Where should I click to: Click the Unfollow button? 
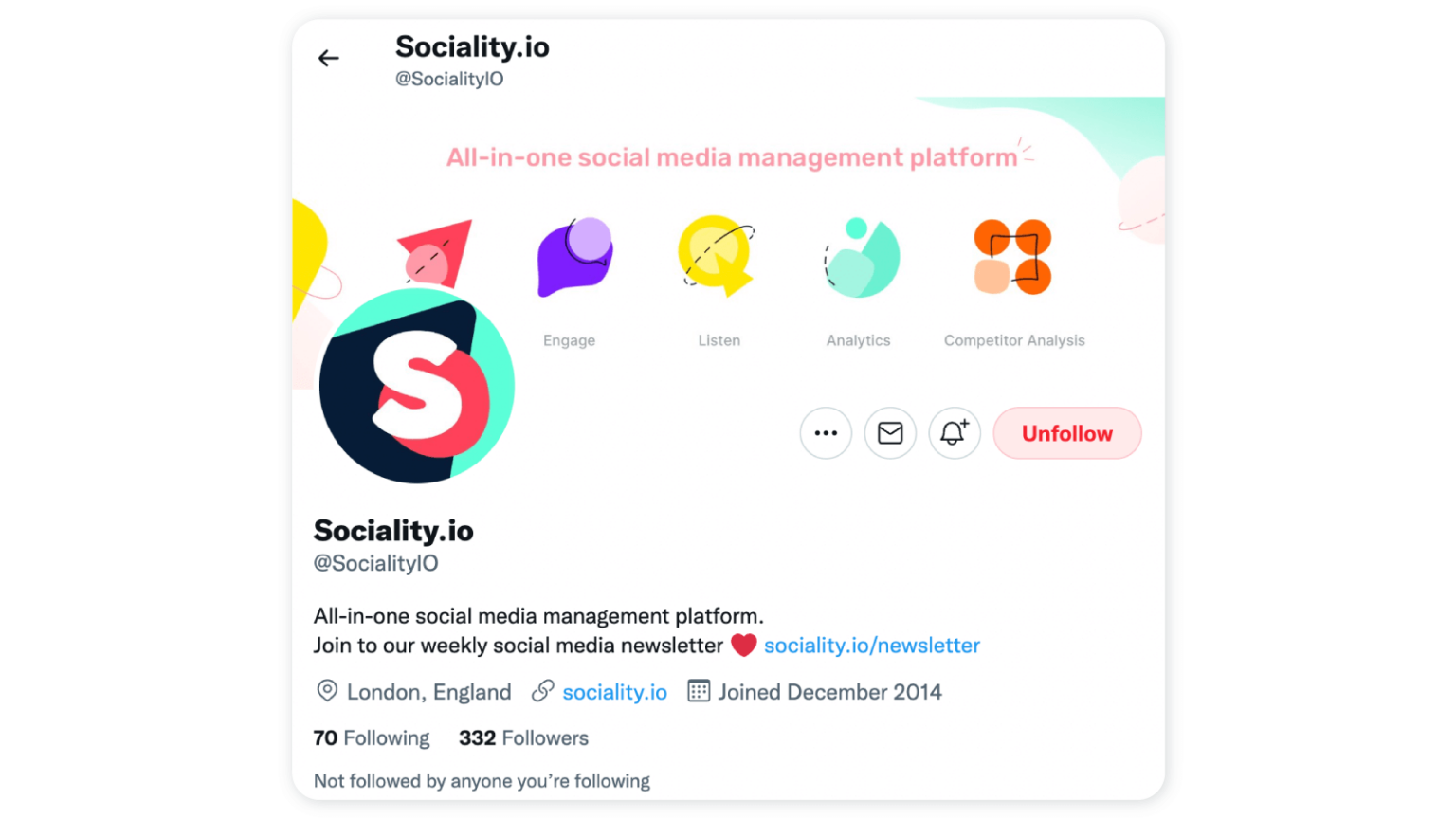[1066, 433]
